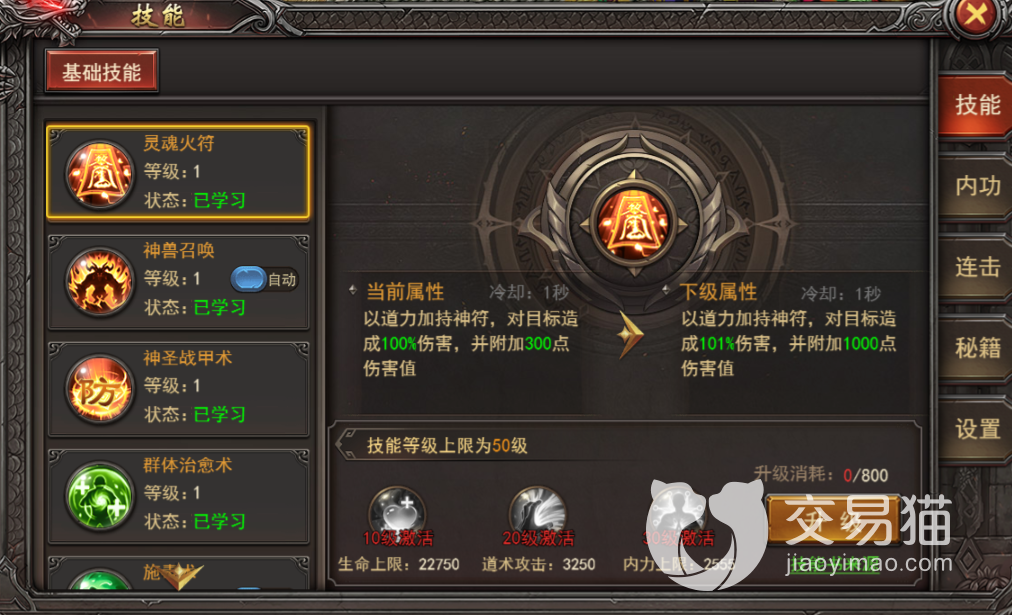Image resolution: width=1012 pixels, height=615 pixels.
Task: Select the 神兽召唤 beast summon icon
Action: (99, 282)
